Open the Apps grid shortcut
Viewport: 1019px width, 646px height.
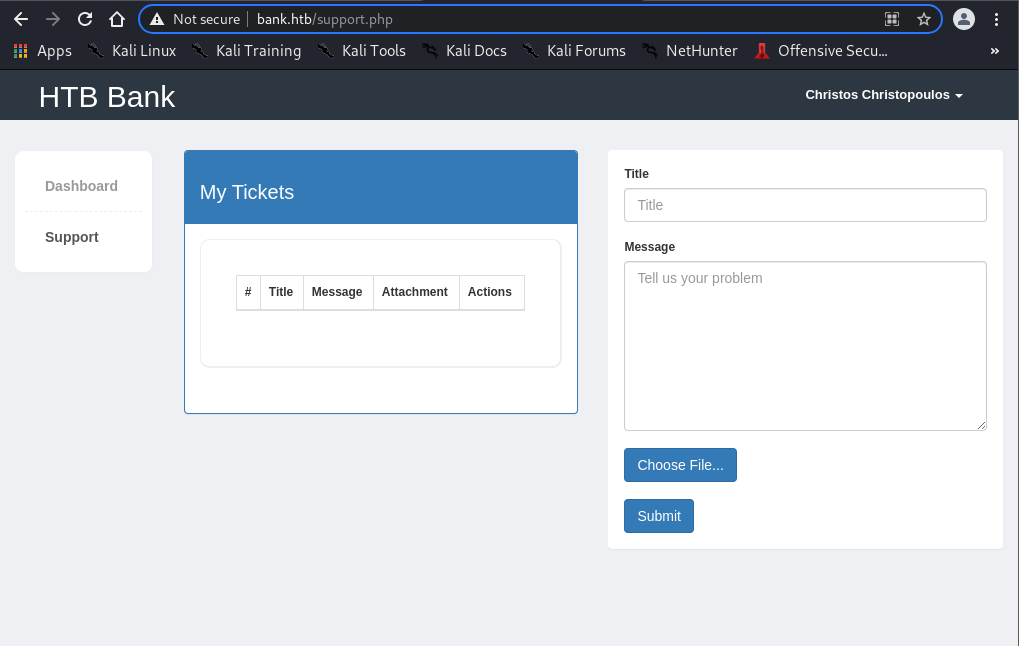[42, 50]
